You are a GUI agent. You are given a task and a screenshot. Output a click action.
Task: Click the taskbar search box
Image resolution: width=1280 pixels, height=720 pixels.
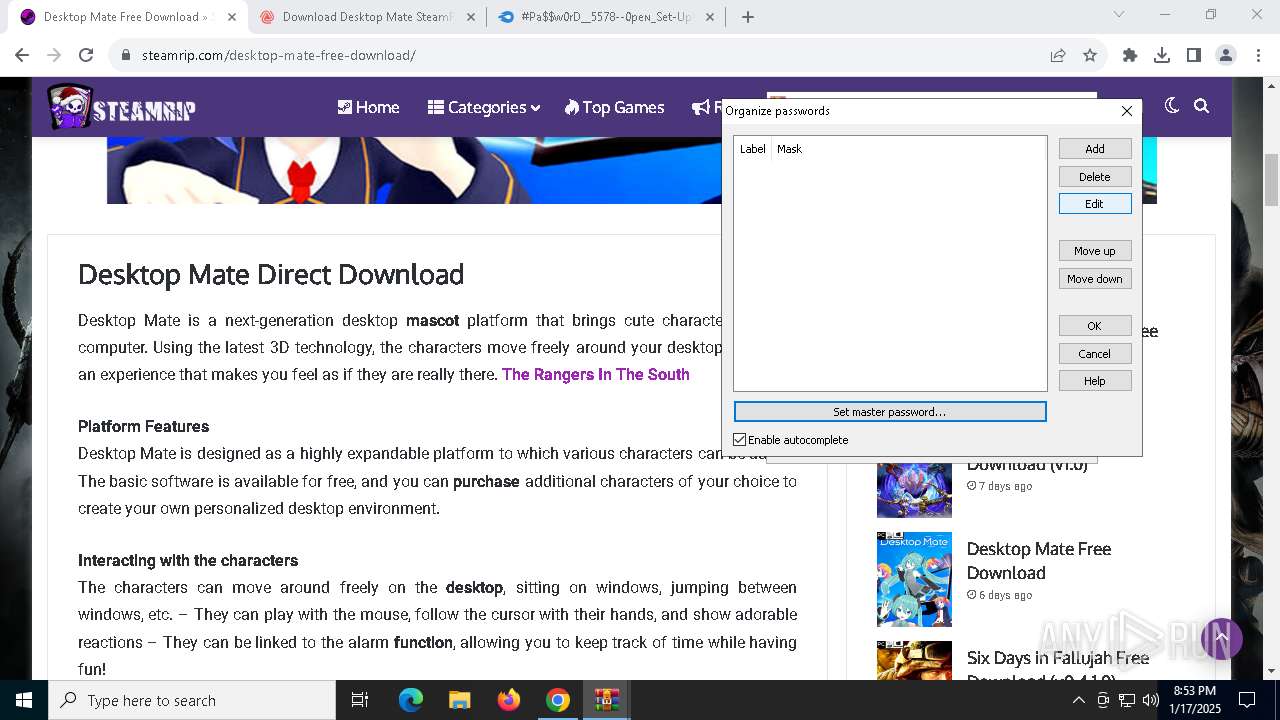coord(192,700)
